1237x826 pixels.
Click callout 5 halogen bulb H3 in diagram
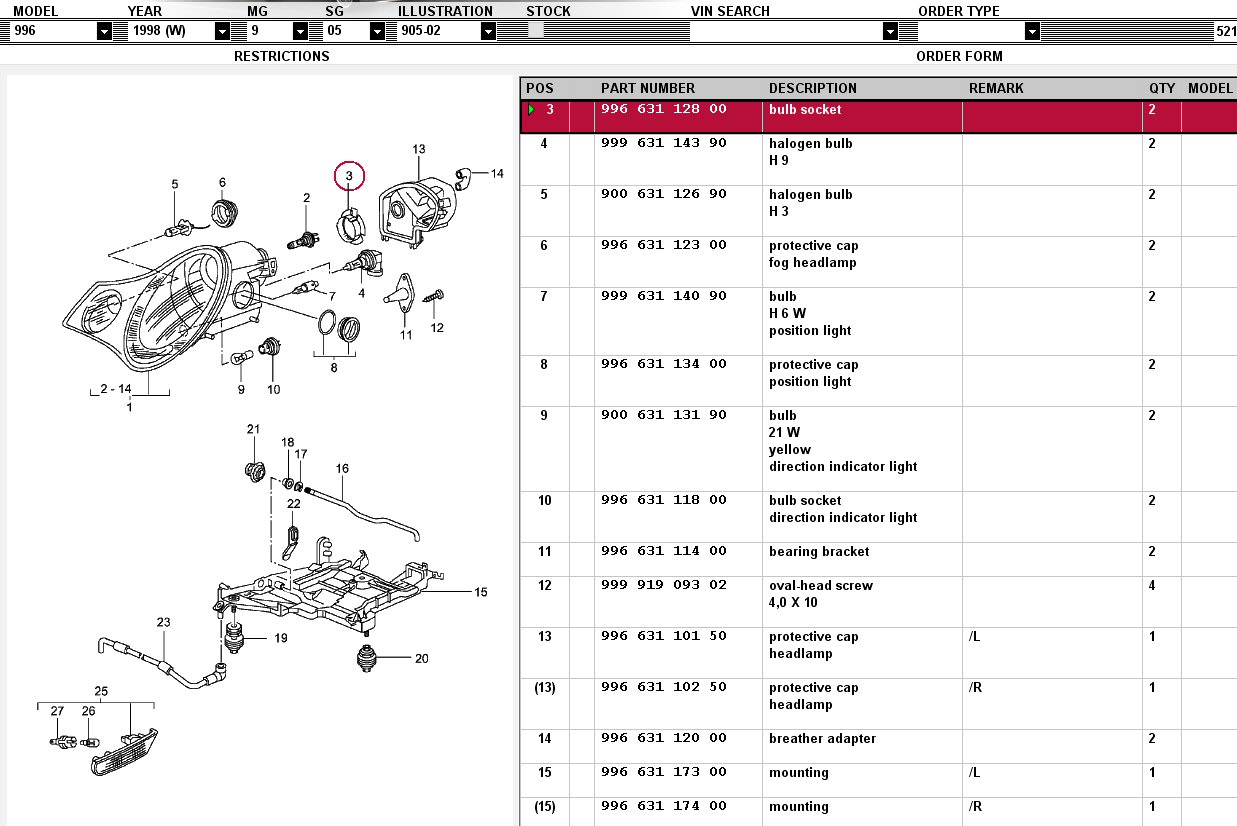point(174,184)
